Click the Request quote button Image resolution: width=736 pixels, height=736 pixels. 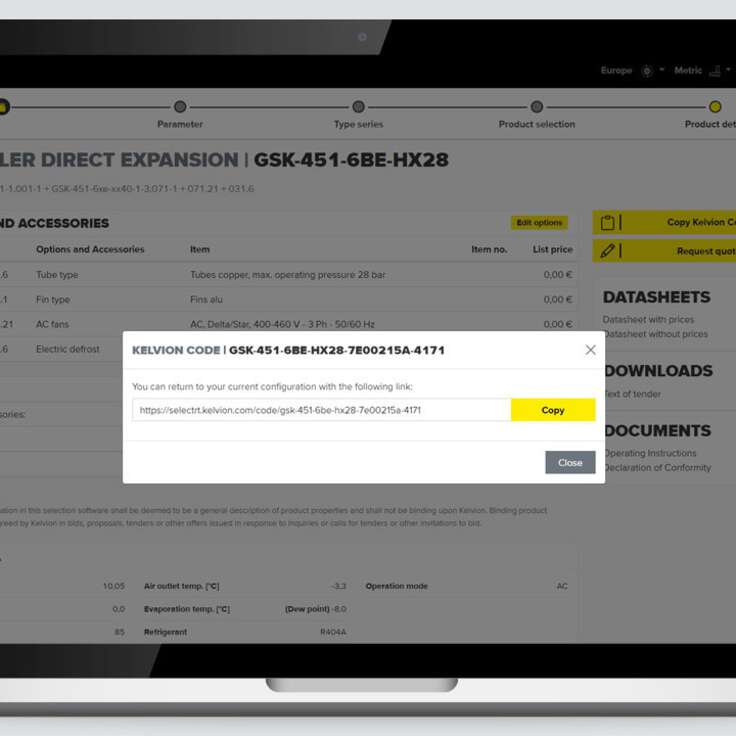coord(664,251)
